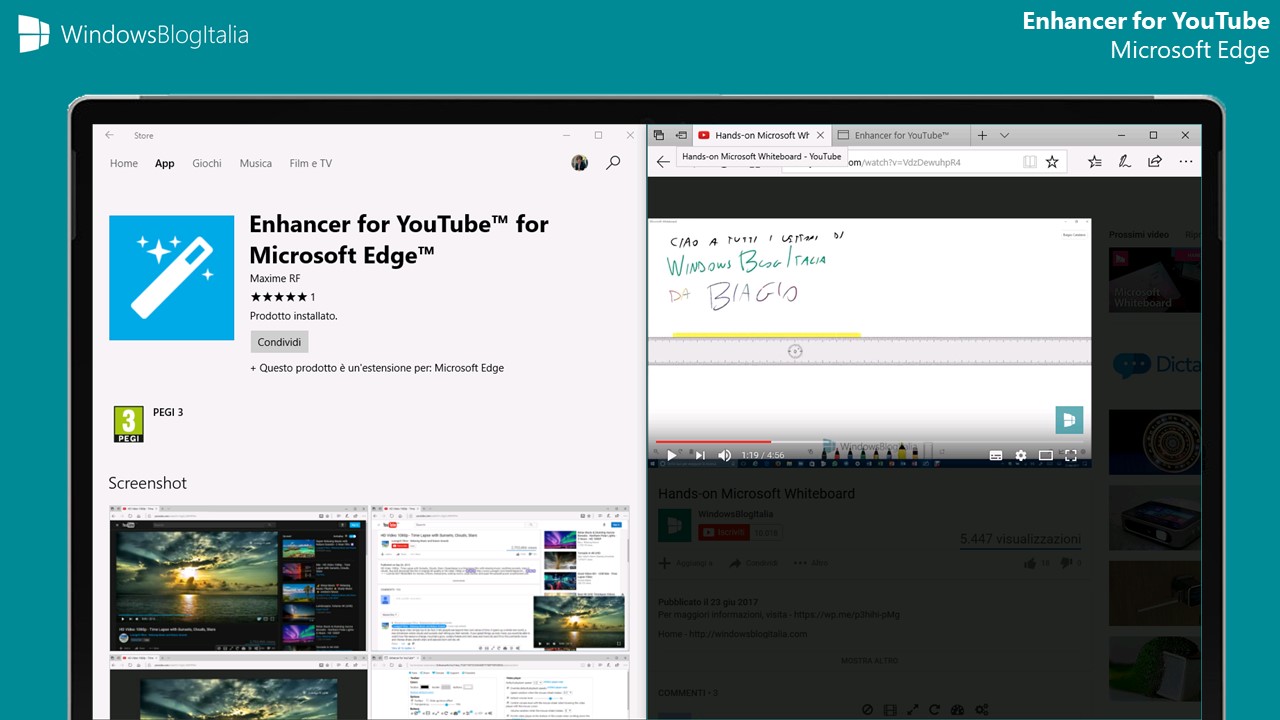Image resolution: width=1280 pixels, height=720 pixels.
Task: Skip to the next YouTube video
Action: (x=700, y=455)
